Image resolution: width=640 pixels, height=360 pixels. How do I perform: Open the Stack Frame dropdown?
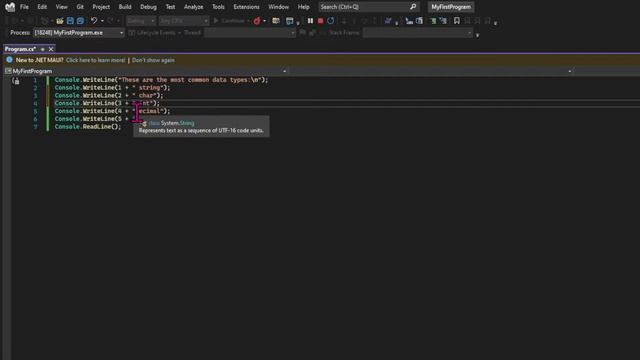[418, 33]
